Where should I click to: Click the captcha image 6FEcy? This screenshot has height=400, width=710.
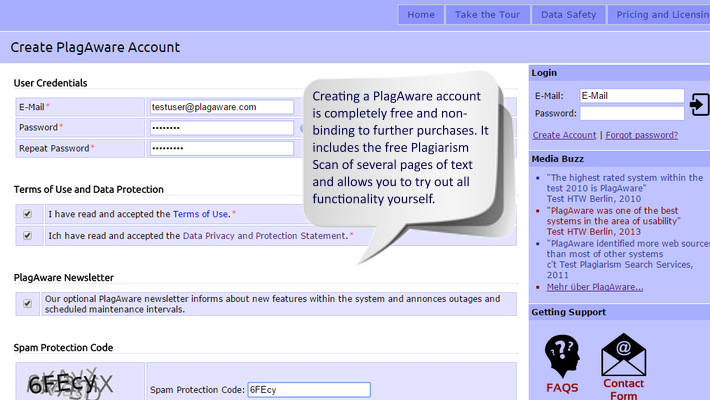(x=69, y=384)
